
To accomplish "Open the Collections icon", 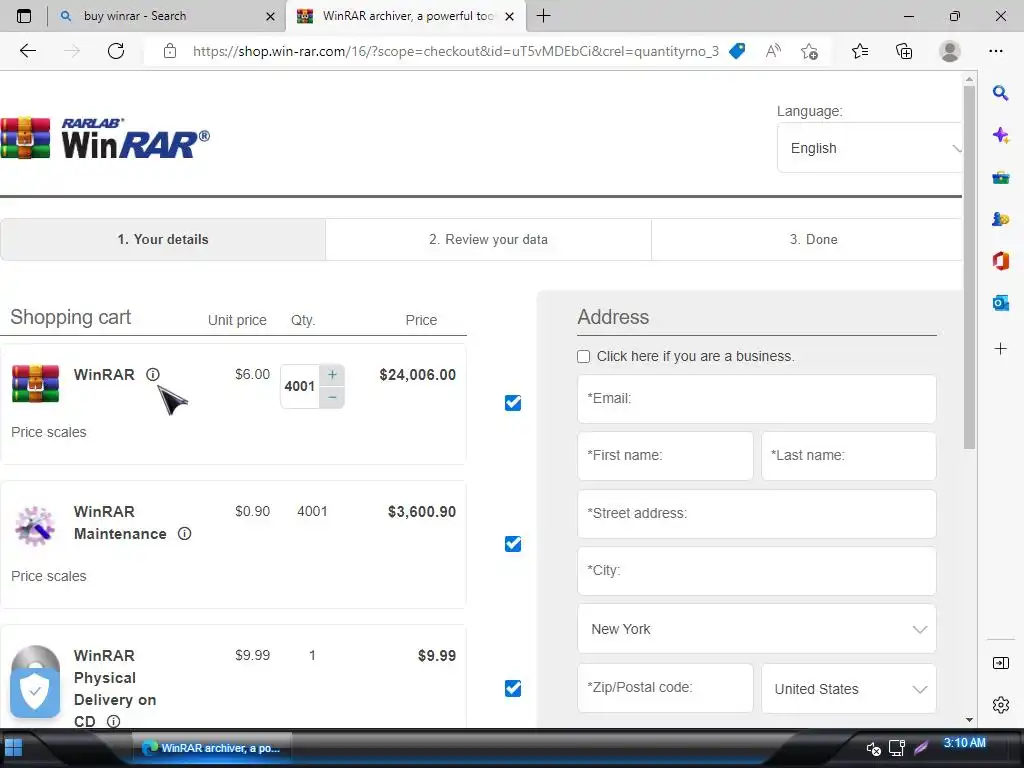I will (904, 51).
